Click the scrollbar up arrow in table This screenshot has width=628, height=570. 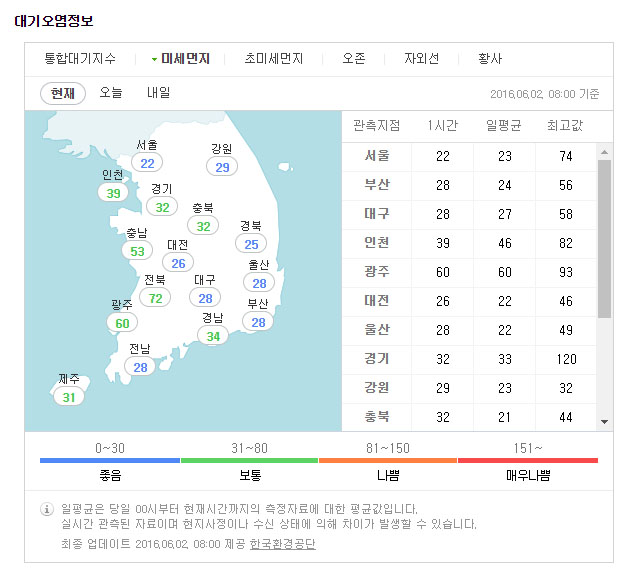pyautogui.click(x=604, y=152)
